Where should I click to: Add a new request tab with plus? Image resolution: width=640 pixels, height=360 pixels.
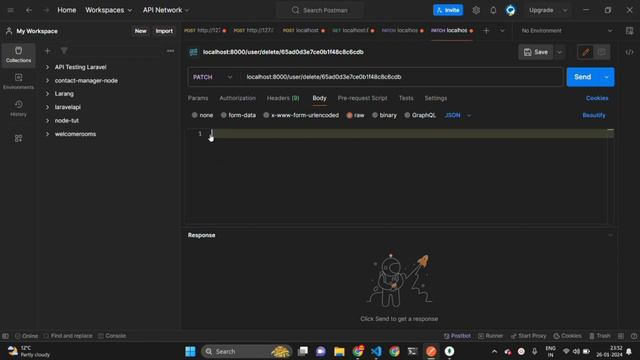coord(486,31)
